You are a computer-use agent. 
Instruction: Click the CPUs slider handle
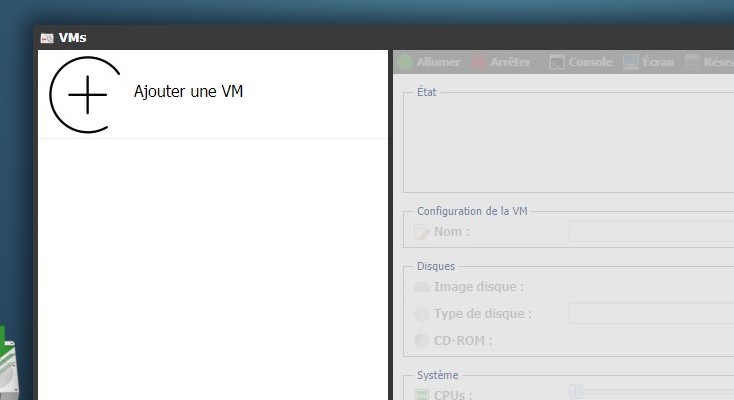(x=576, y=392)
